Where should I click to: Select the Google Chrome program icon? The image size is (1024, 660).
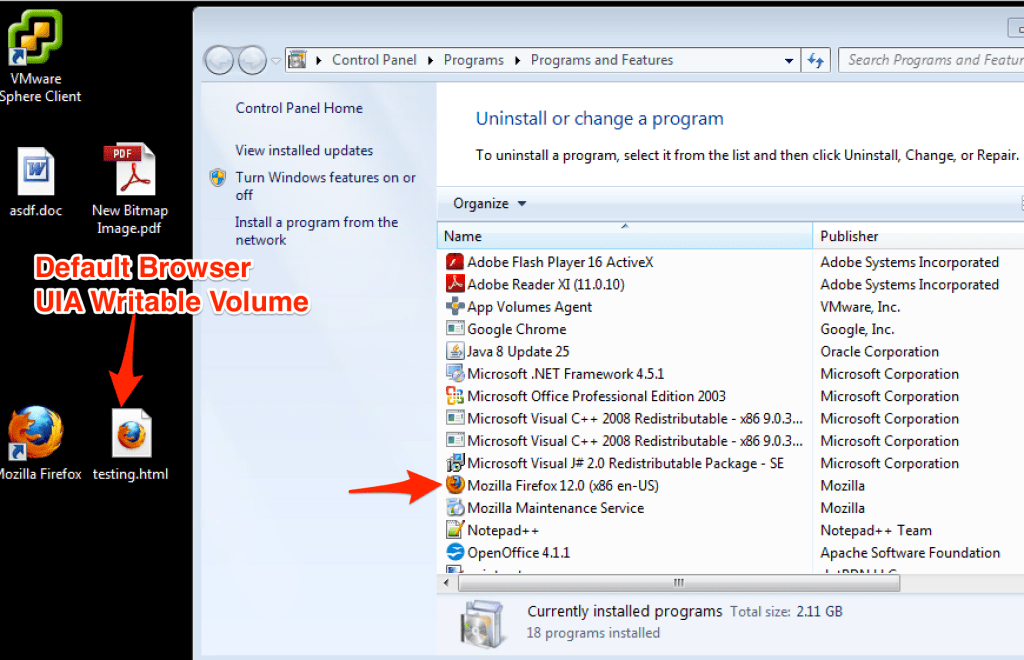click(x=455, y=329)
